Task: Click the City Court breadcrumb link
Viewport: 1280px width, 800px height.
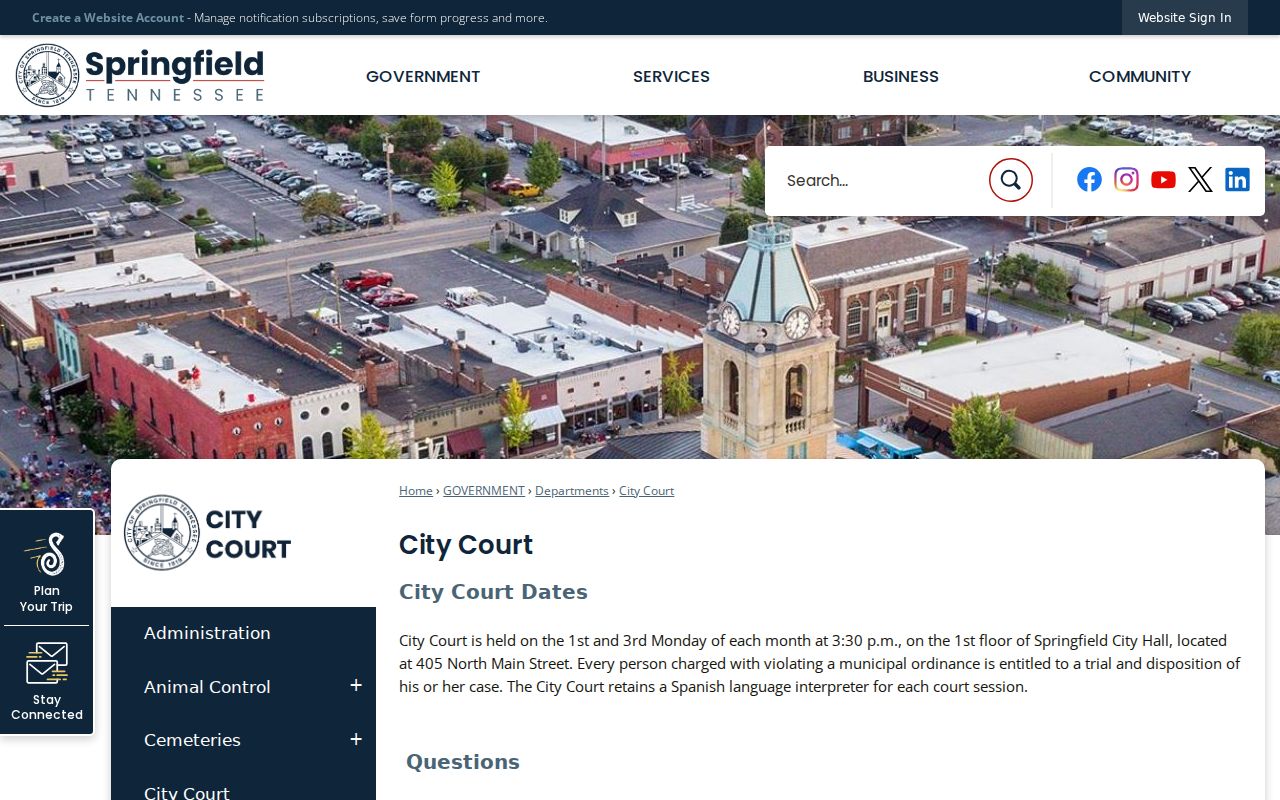Action: tap(647, 491)
